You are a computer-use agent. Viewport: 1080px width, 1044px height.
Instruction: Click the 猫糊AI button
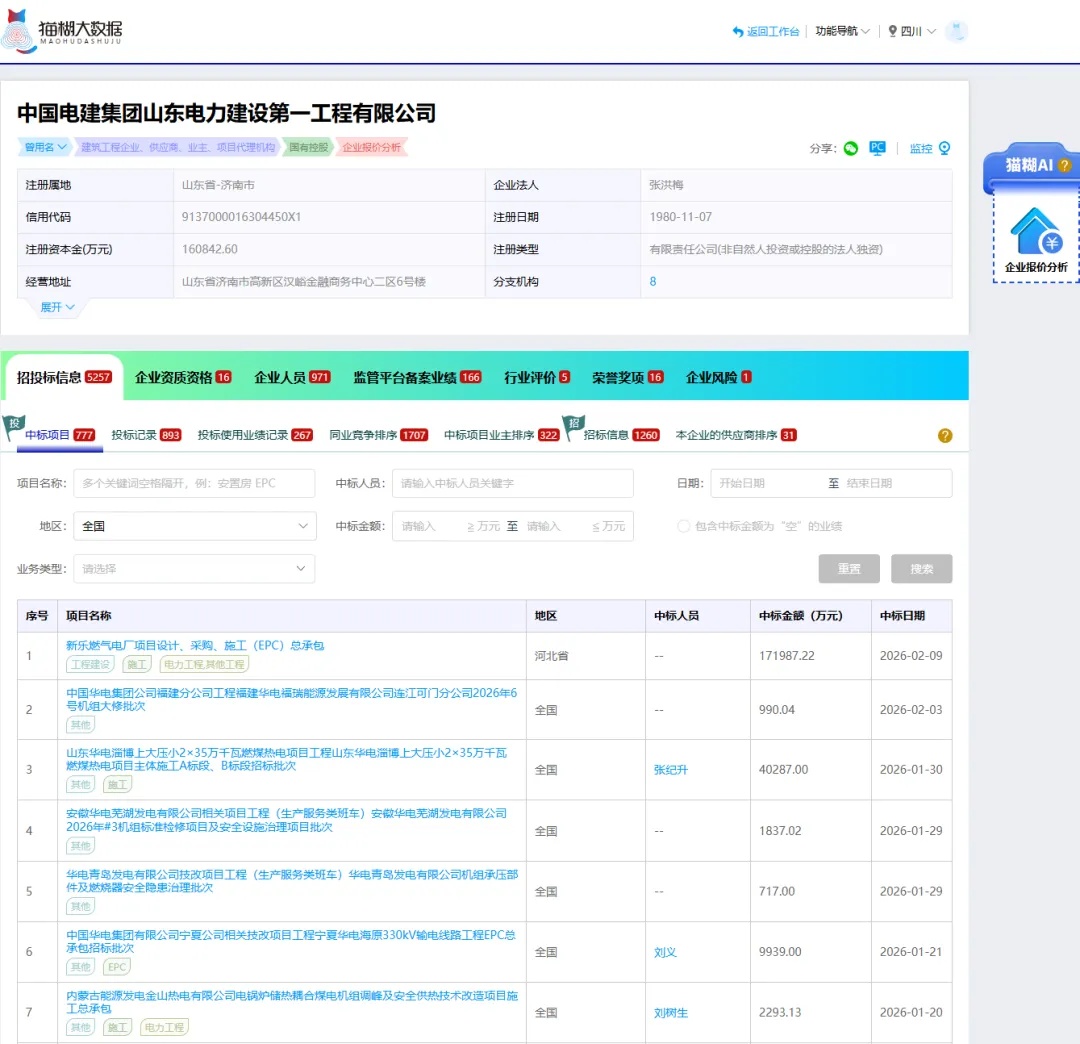pyautogui.click(x=1030, y=165)
